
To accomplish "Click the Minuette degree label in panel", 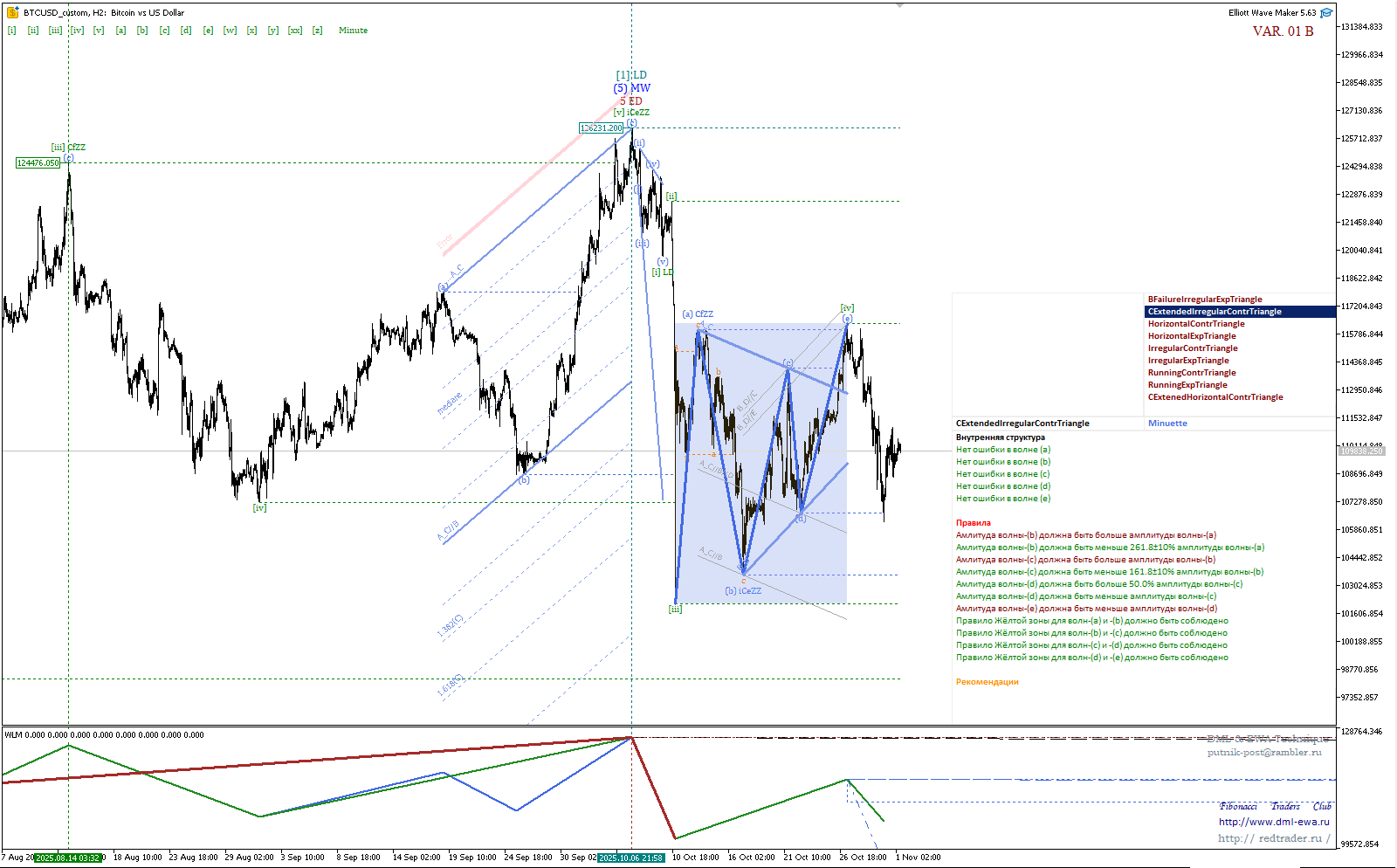I will pos(1167,424).
